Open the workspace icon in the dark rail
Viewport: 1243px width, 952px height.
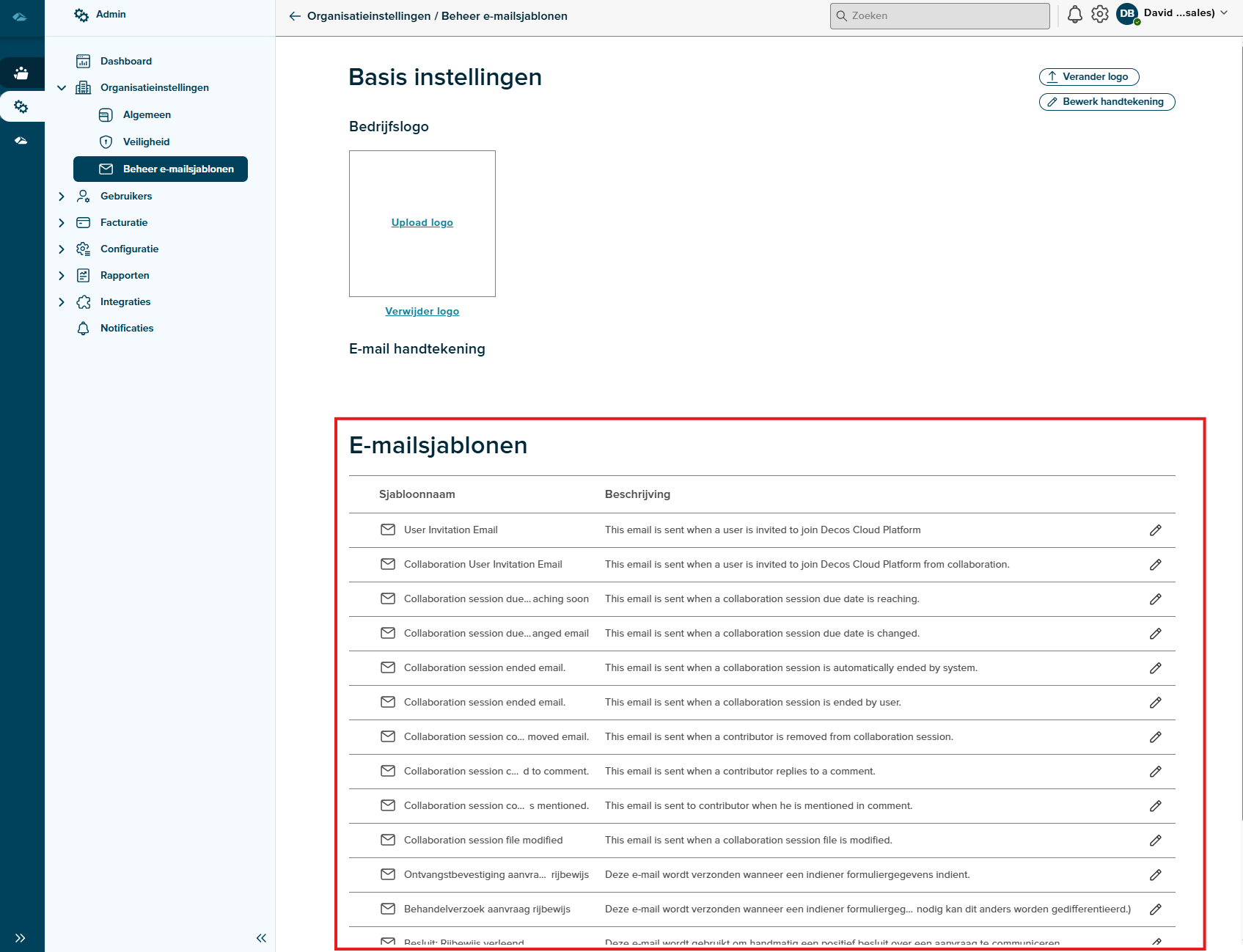coord(22,73)
